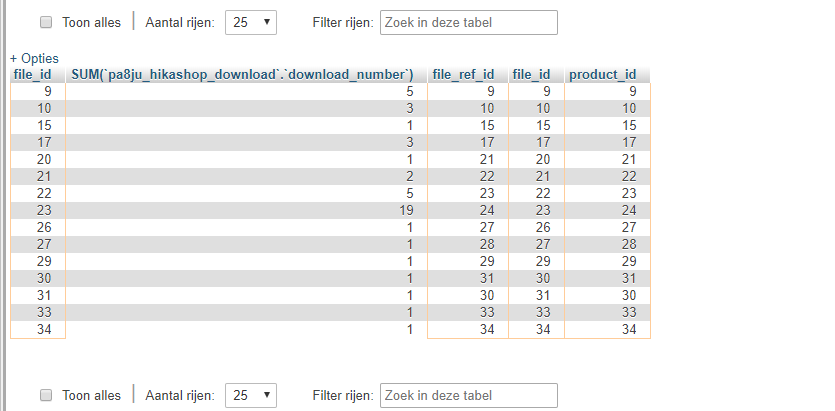
Task: Select product_id cell with value 24
Action: tap(608, 210)
